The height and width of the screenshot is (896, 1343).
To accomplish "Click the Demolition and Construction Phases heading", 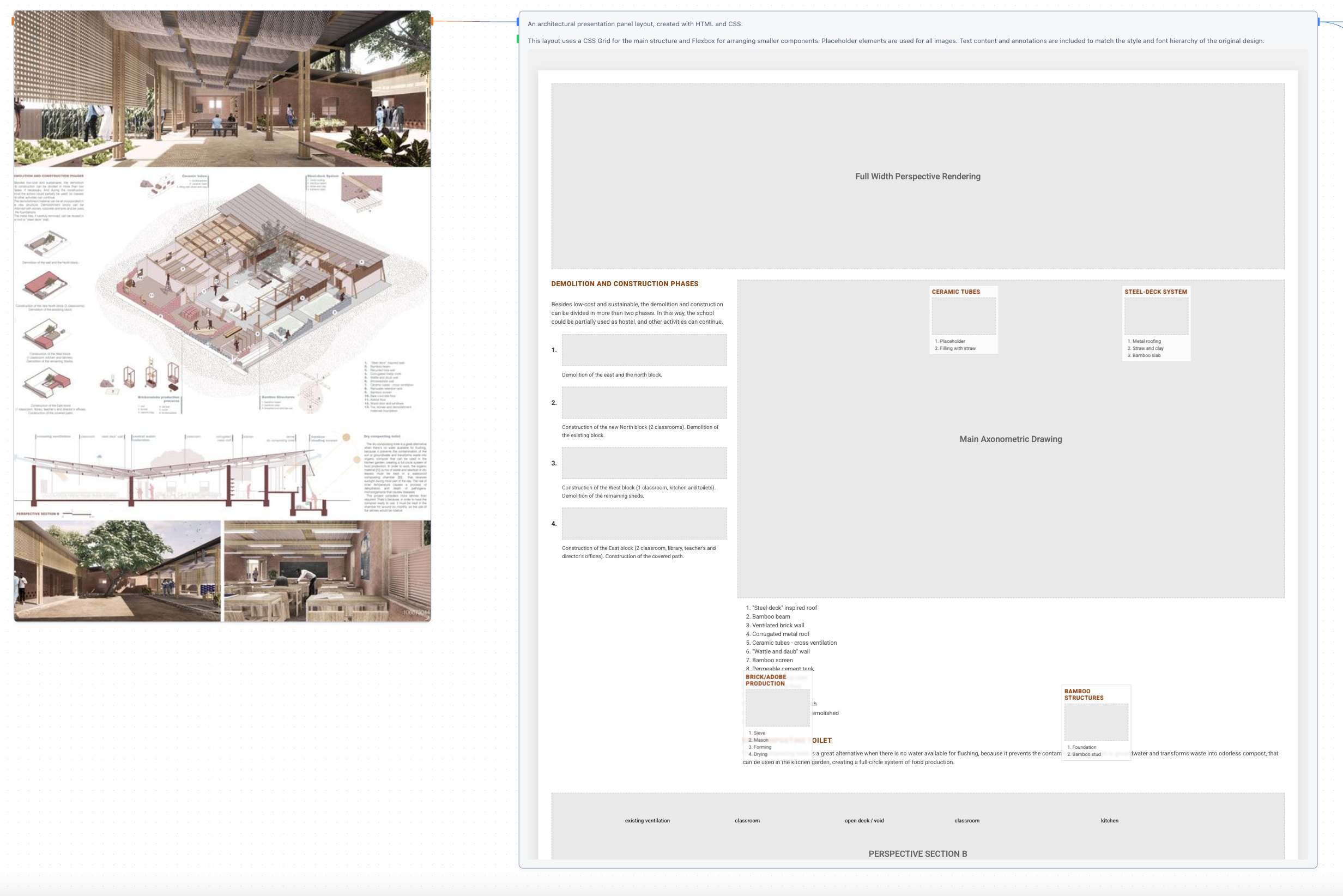I will tap(624, 283).
